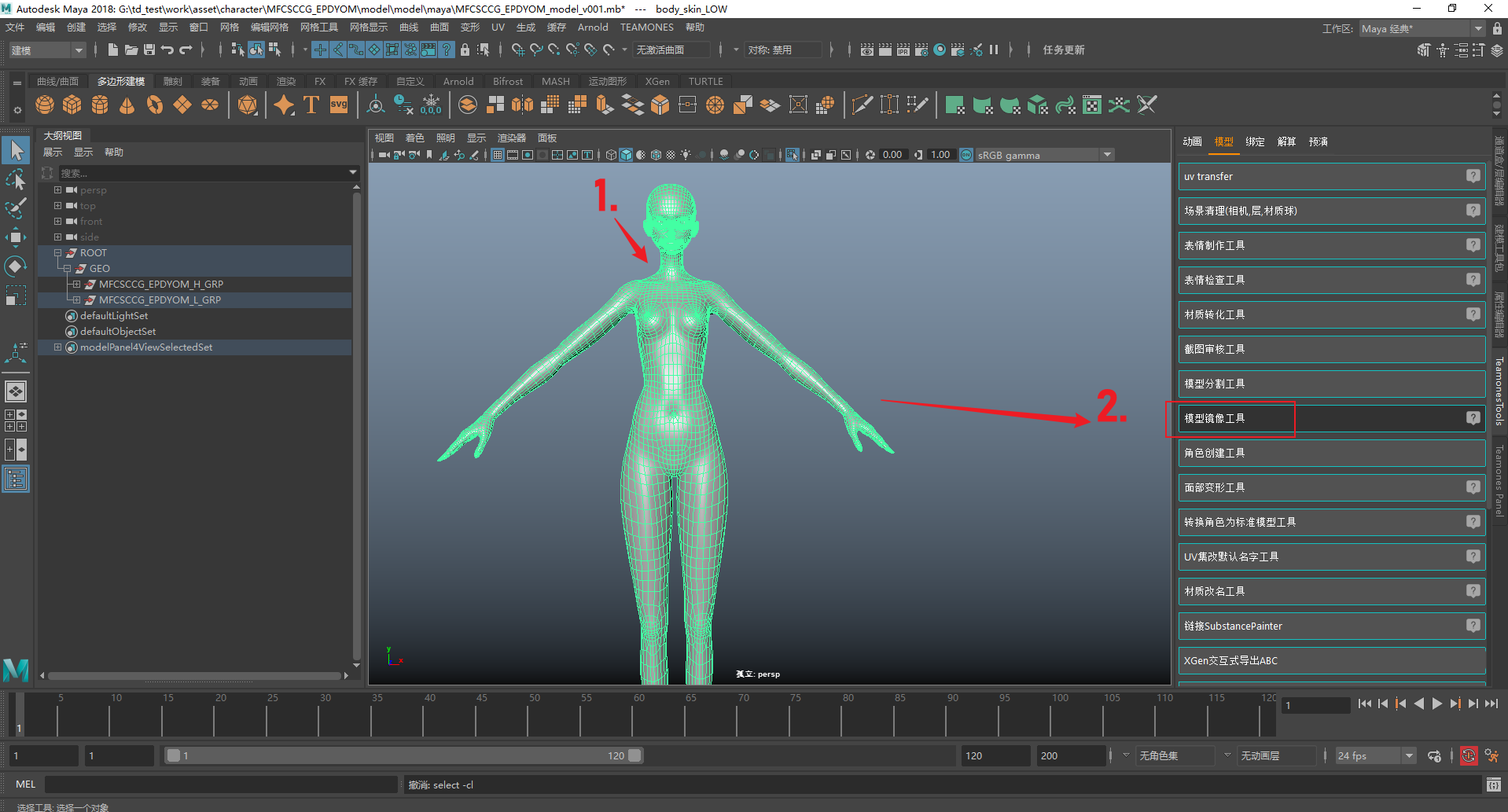
Task: Create a polygon sphere from the shelf
Action: (45, 105)
